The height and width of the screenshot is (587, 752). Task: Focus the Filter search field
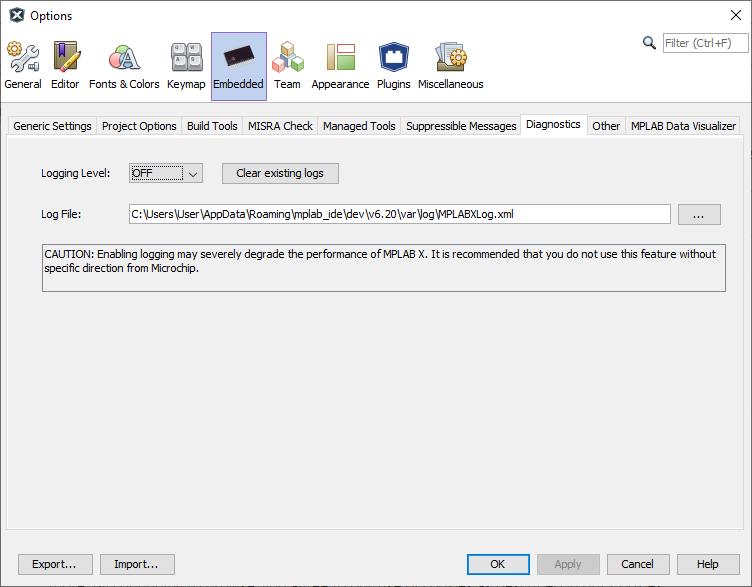pyautogui.click(x=705, y=43)
